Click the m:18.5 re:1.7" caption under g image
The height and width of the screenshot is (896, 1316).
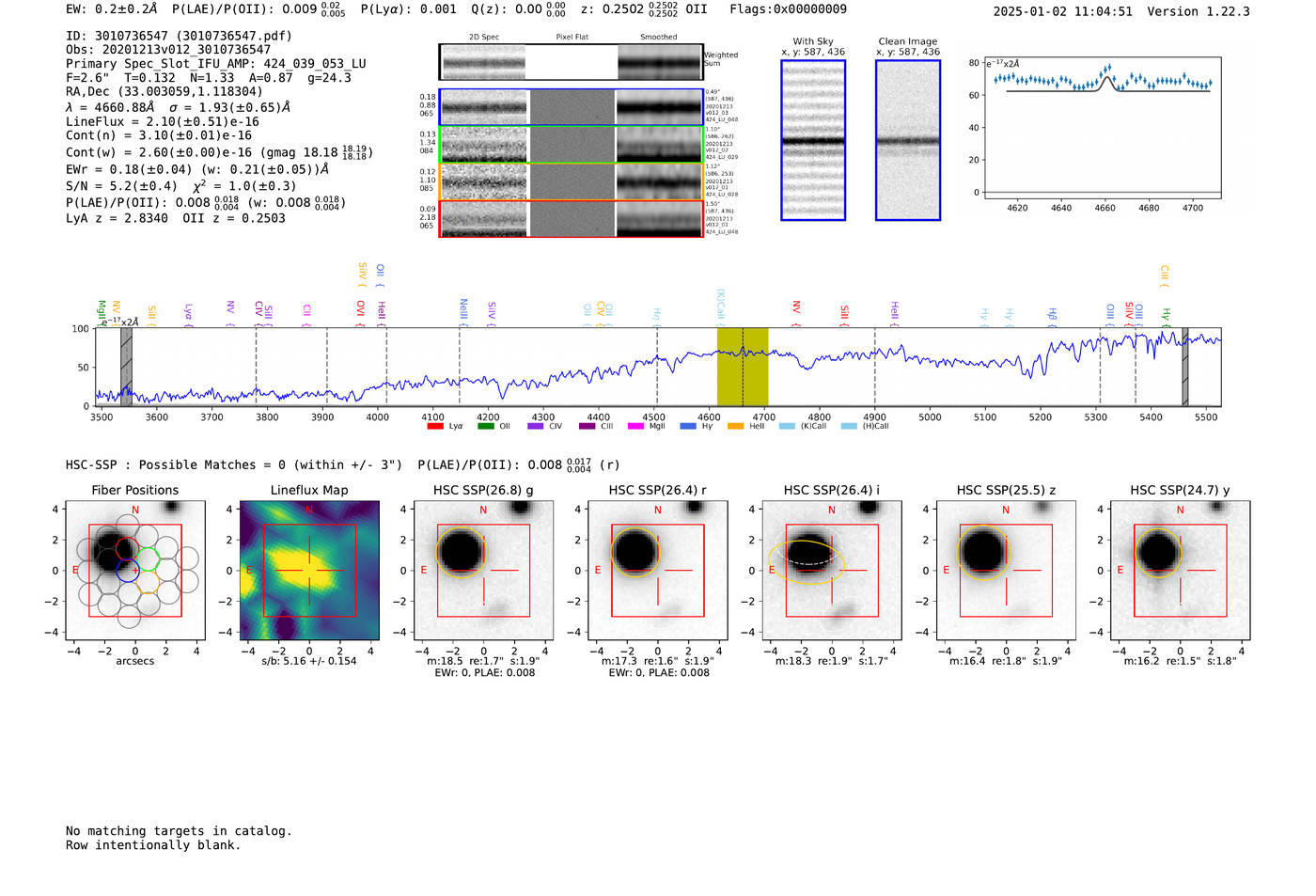[x=483, y=661]
